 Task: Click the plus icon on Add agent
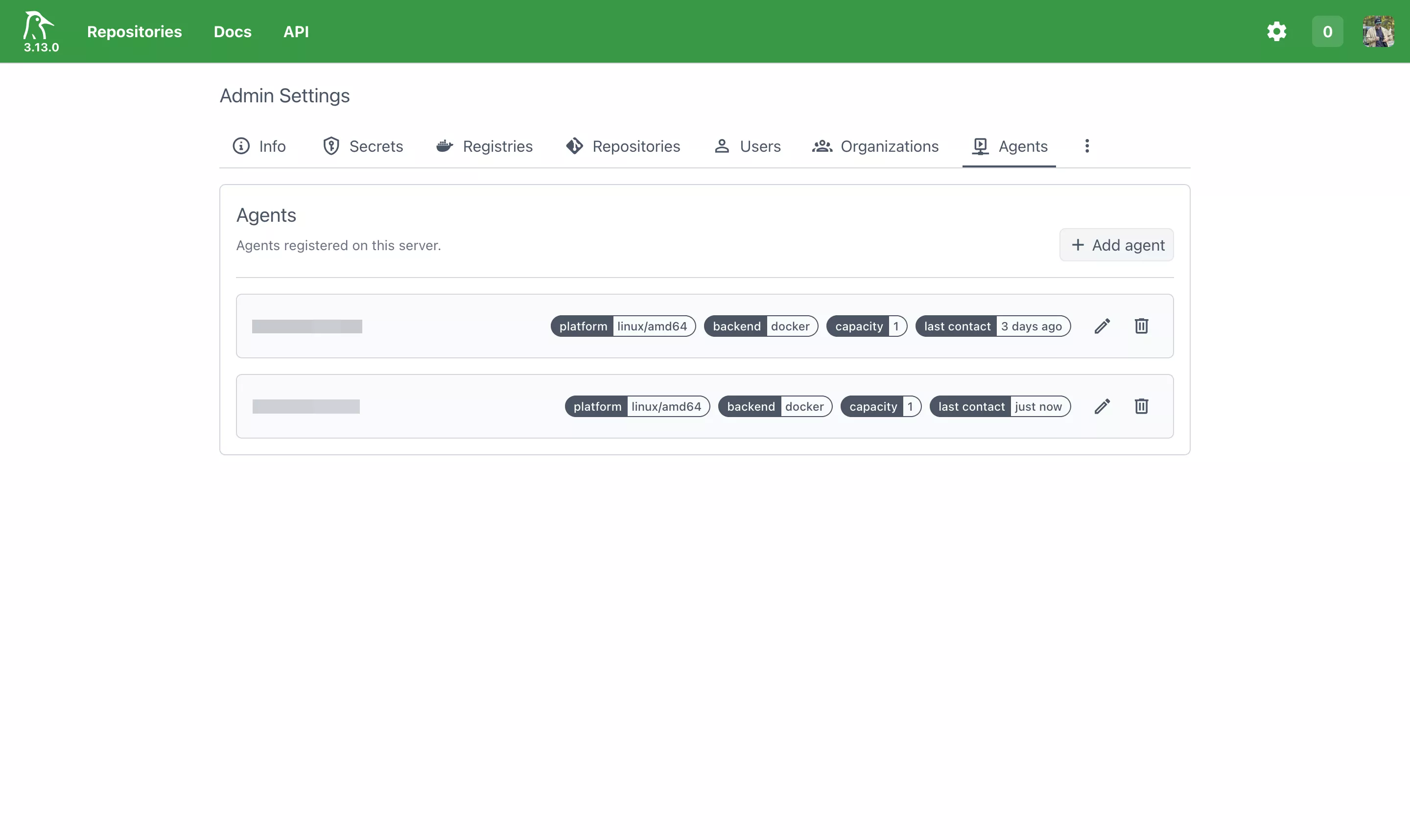coord(1078,245)
